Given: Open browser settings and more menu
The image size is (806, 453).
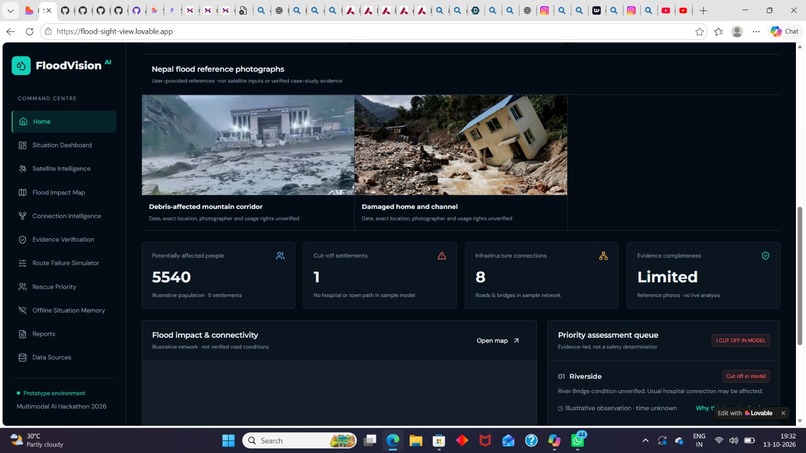Looking at the screenshot, I should coord(756,32).
